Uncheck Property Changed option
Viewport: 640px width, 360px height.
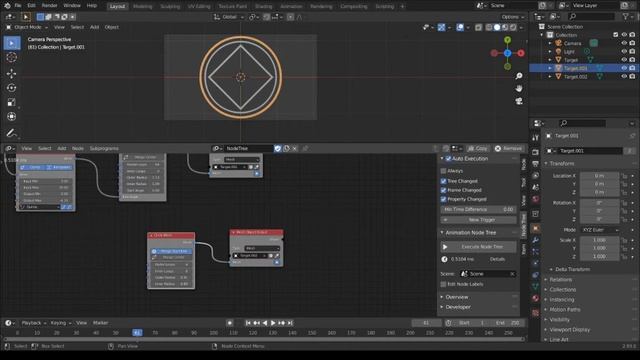[443, 199]
